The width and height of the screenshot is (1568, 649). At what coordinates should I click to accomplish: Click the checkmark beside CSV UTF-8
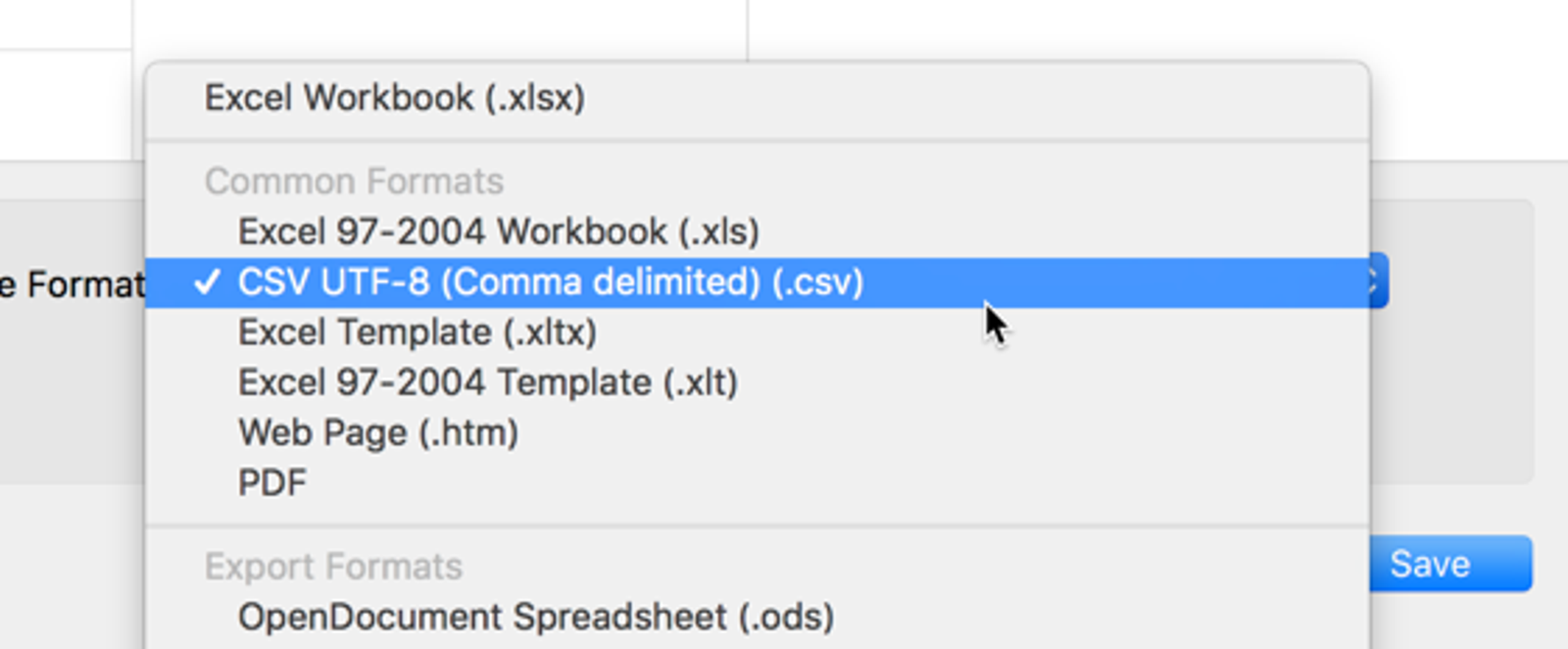[x=207, y=282]
